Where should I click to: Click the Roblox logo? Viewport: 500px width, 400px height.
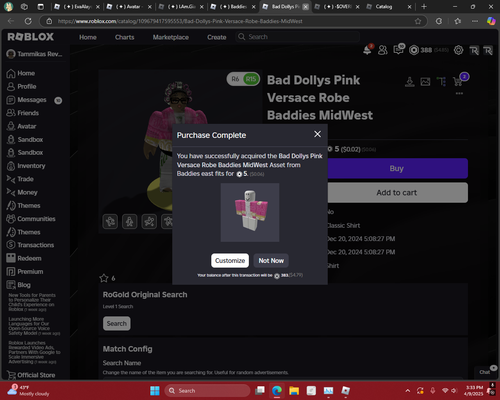(x=30, y=37)
